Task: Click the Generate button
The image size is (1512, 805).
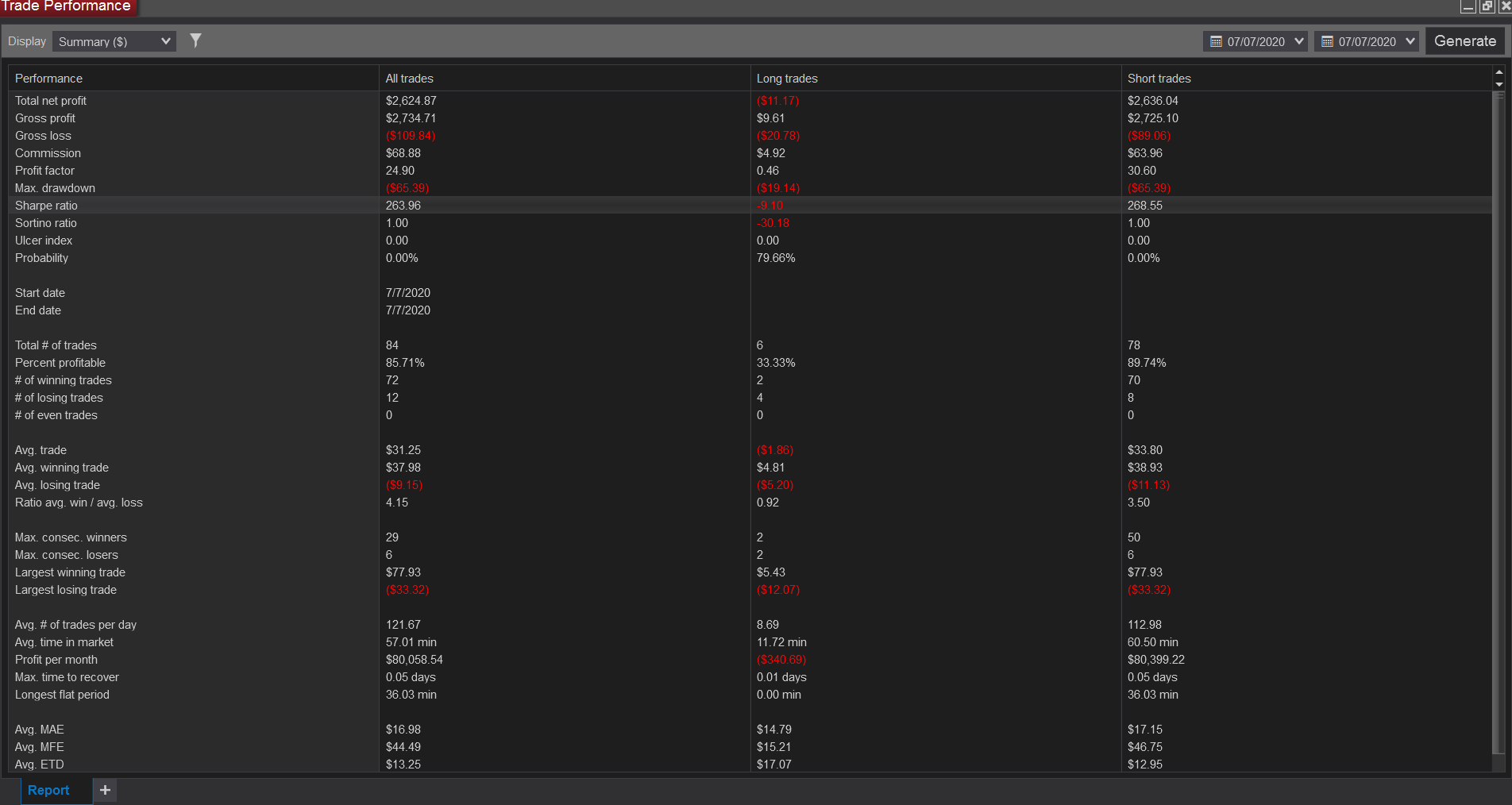Action: tap(1465, 41)
